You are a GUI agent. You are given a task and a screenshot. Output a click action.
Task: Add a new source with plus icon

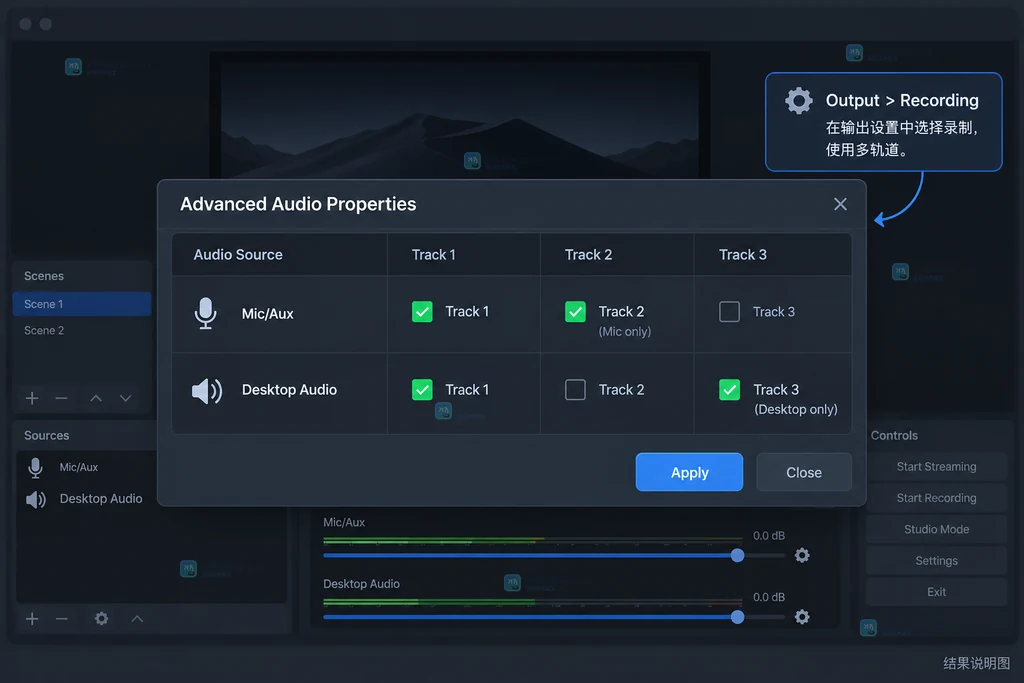pos(32,618)
